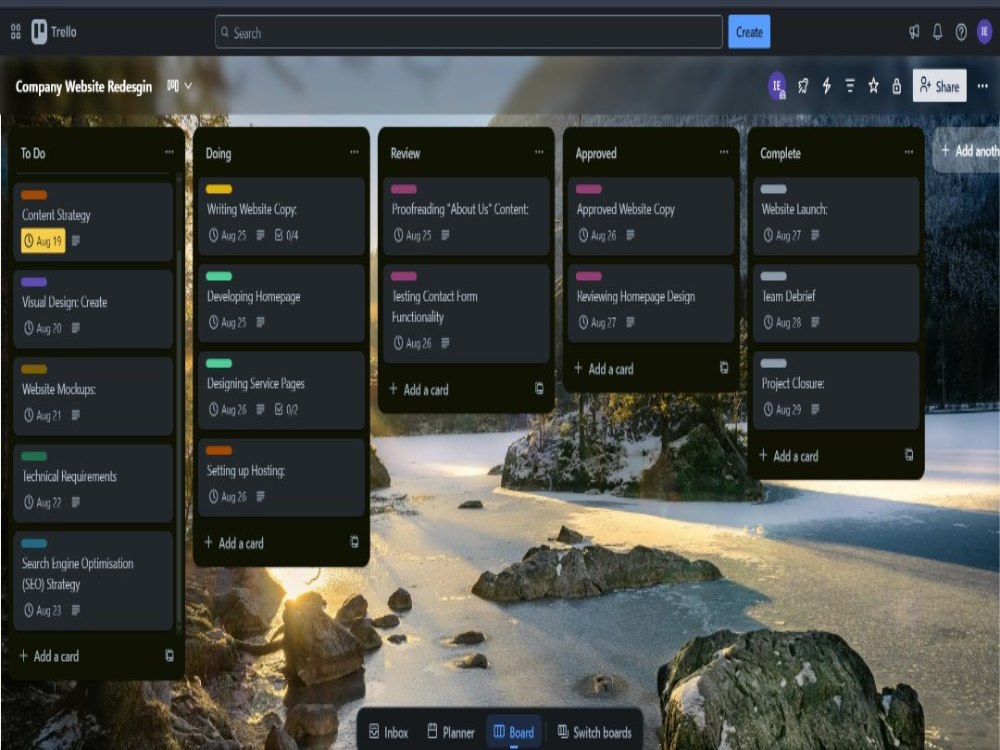Select the Board tab
The height and width of the screenshot is (750, 1000).
[514, 732]
